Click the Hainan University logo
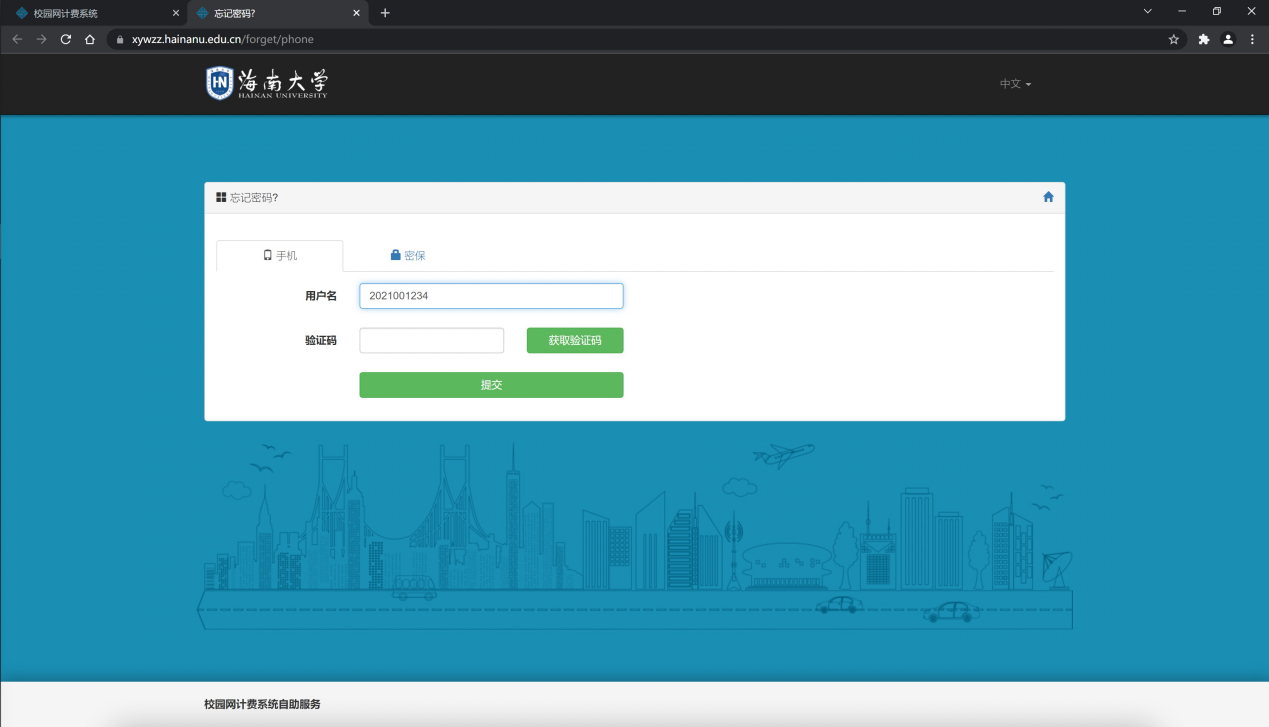Image resolution: width=1269 pixels, height=727 pixels. click(x=267, y=84)
